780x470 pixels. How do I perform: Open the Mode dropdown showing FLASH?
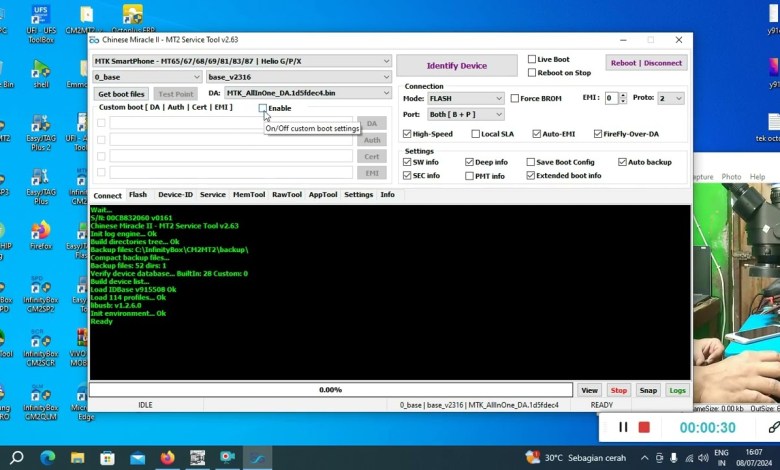pyautogui.click(x=466, y=98)
